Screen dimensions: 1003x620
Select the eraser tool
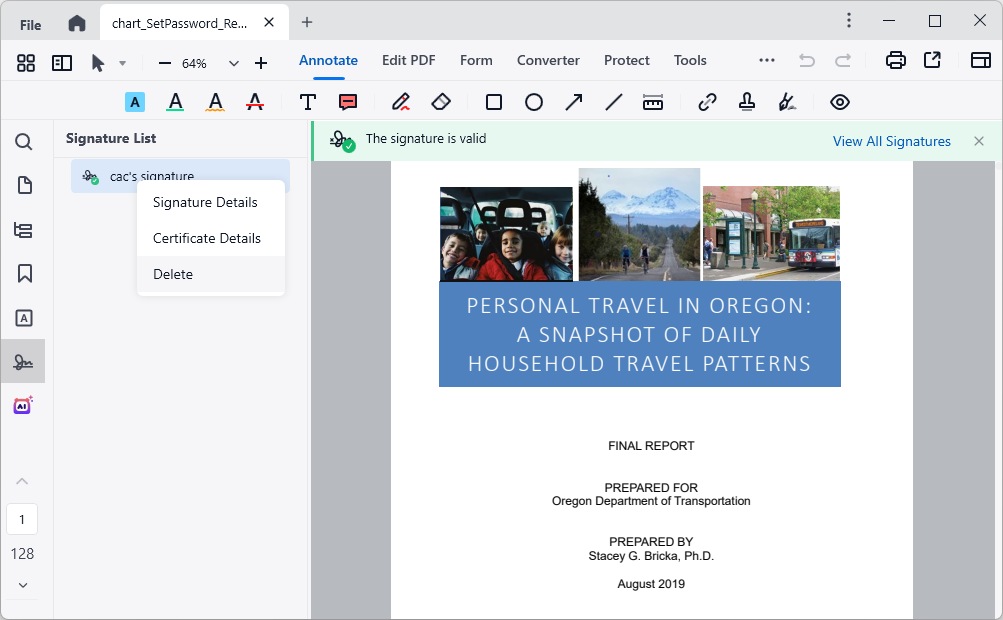tap(441, 101)
